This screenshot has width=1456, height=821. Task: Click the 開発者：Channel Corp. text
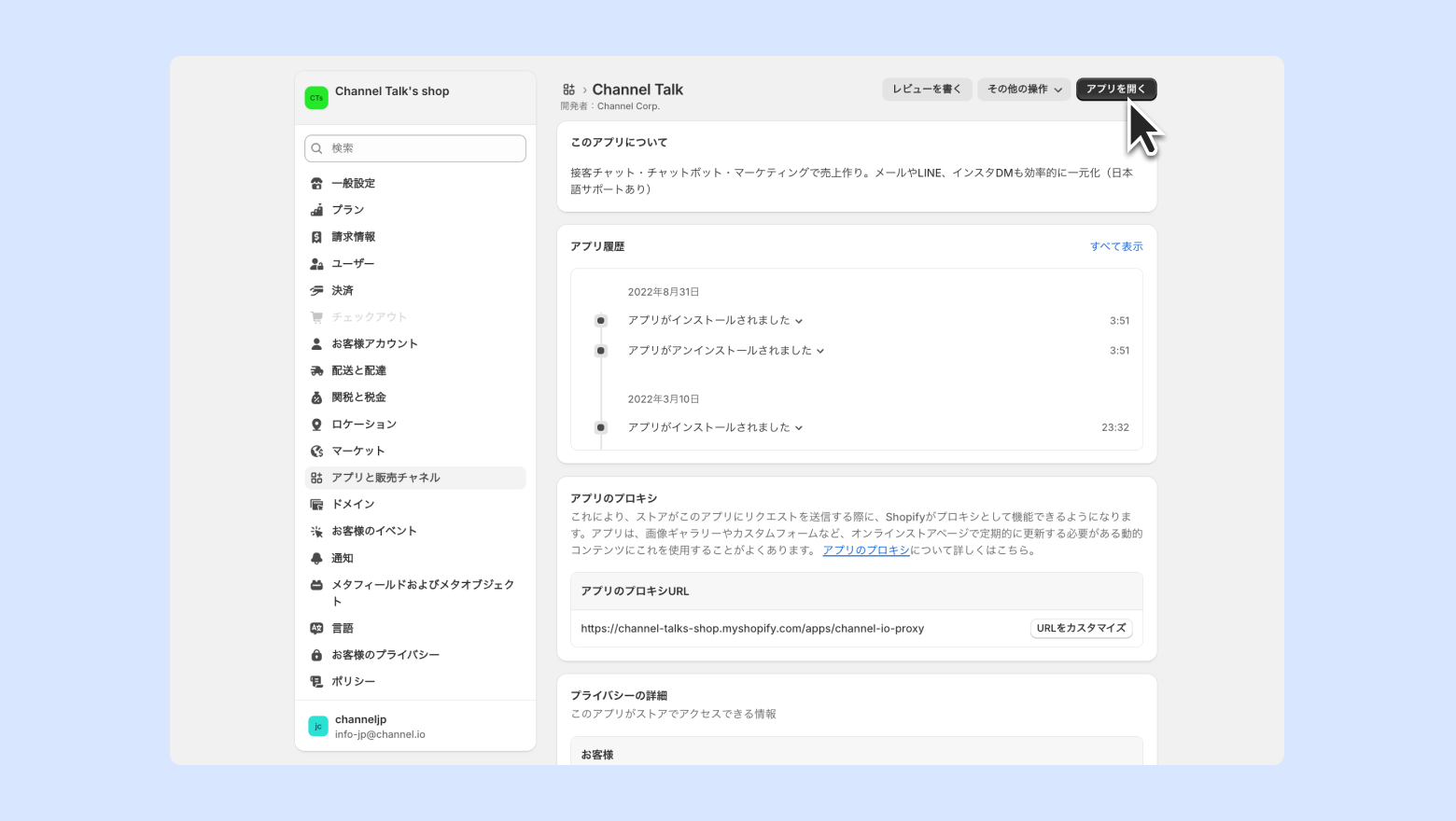[610, 106]
